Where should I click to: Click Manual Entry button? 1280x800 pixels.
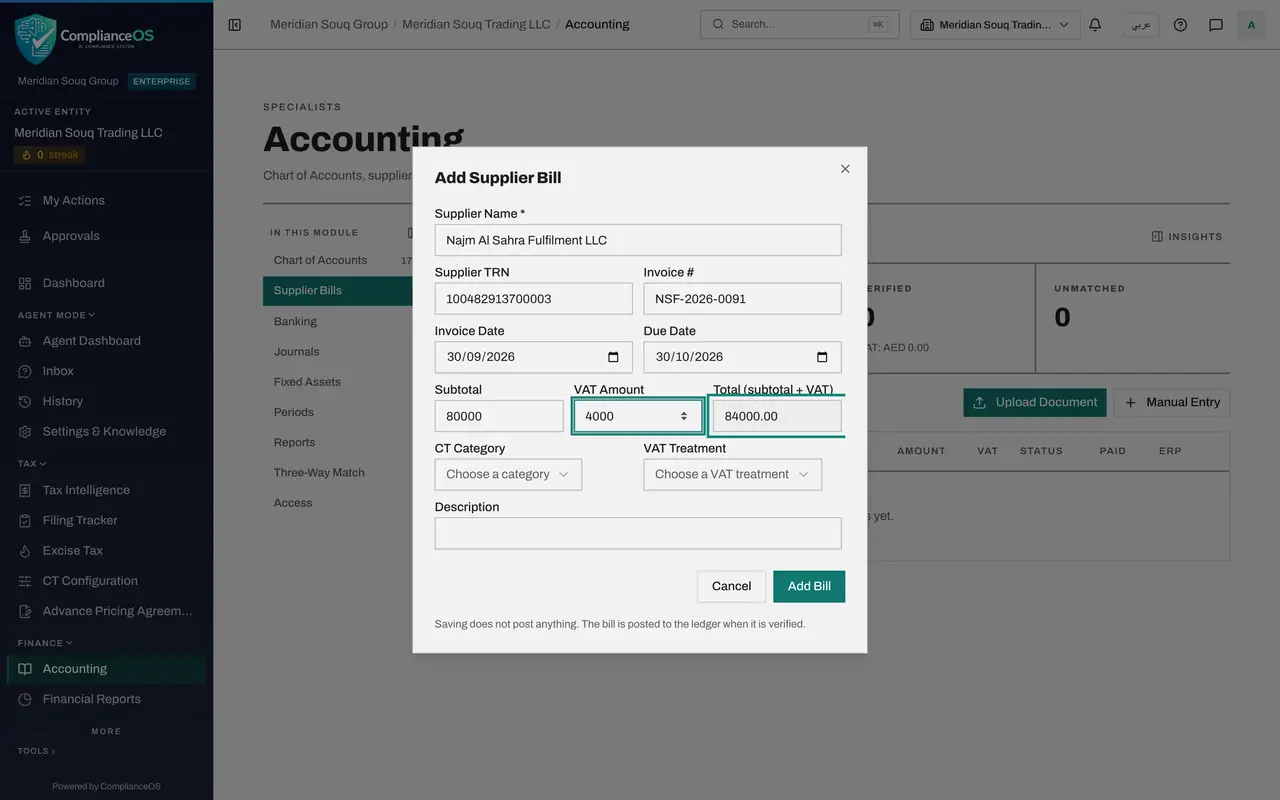(1172, 403)
